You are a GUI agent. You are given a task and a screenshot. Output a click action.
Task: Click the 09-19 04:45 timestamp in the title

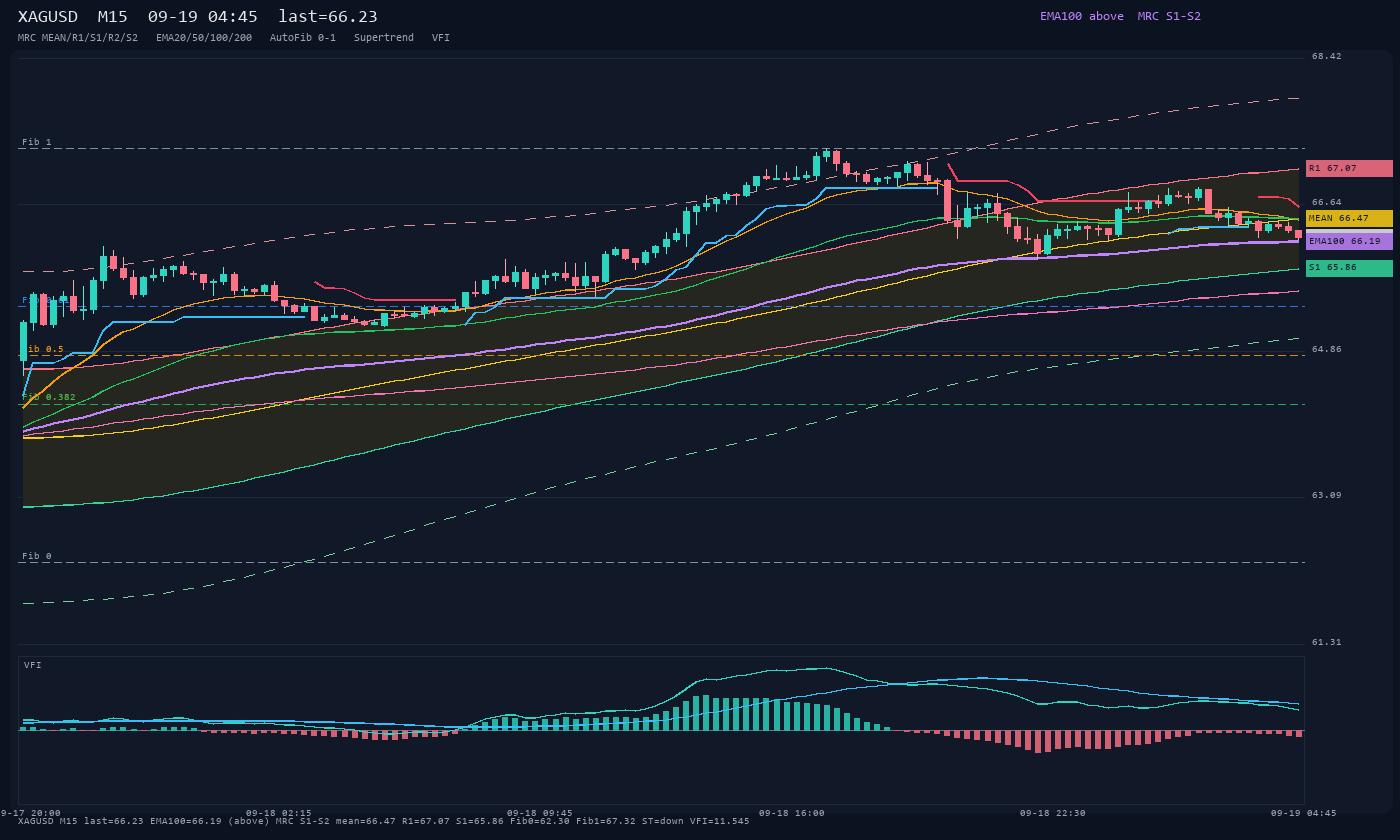(x=202, y=17)
